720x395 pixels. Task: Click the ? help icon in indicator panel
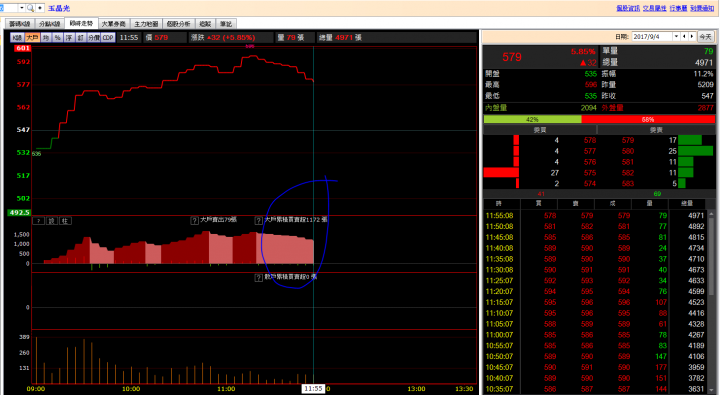click(39, 221)
